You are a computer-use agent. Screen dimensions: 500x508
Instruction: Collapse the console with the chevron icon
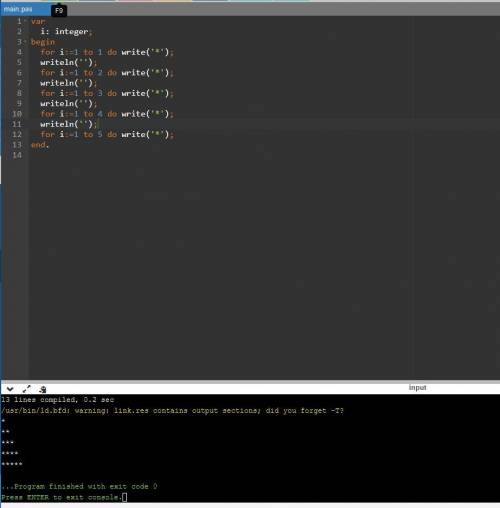10,389
